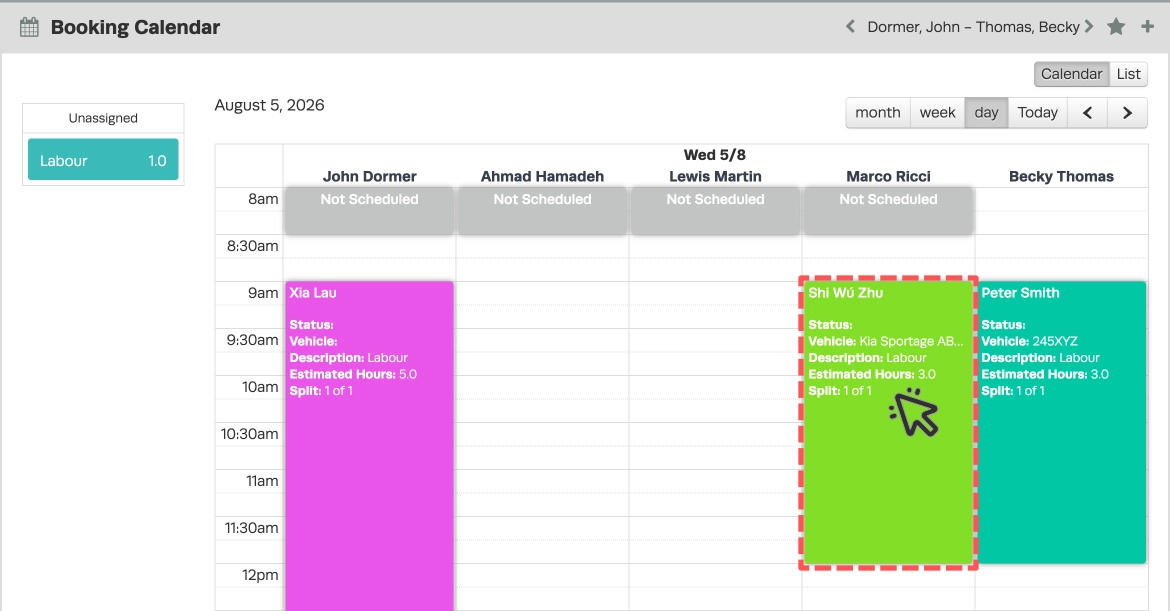This screenshot has width=1170, height=611.
Task: Select the week view
Action: (937, 113)
